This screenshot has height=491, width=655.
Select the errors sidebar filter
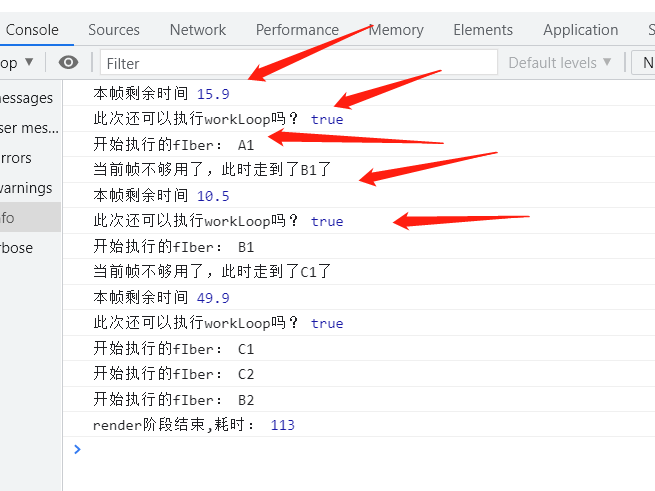(30, 158)
